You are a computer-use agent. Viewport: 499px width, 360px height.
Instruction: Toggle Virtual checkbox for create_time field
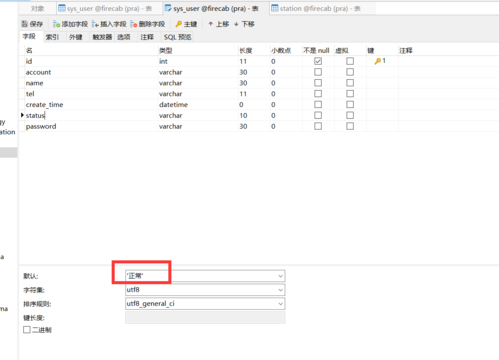(x=350, y=104)
